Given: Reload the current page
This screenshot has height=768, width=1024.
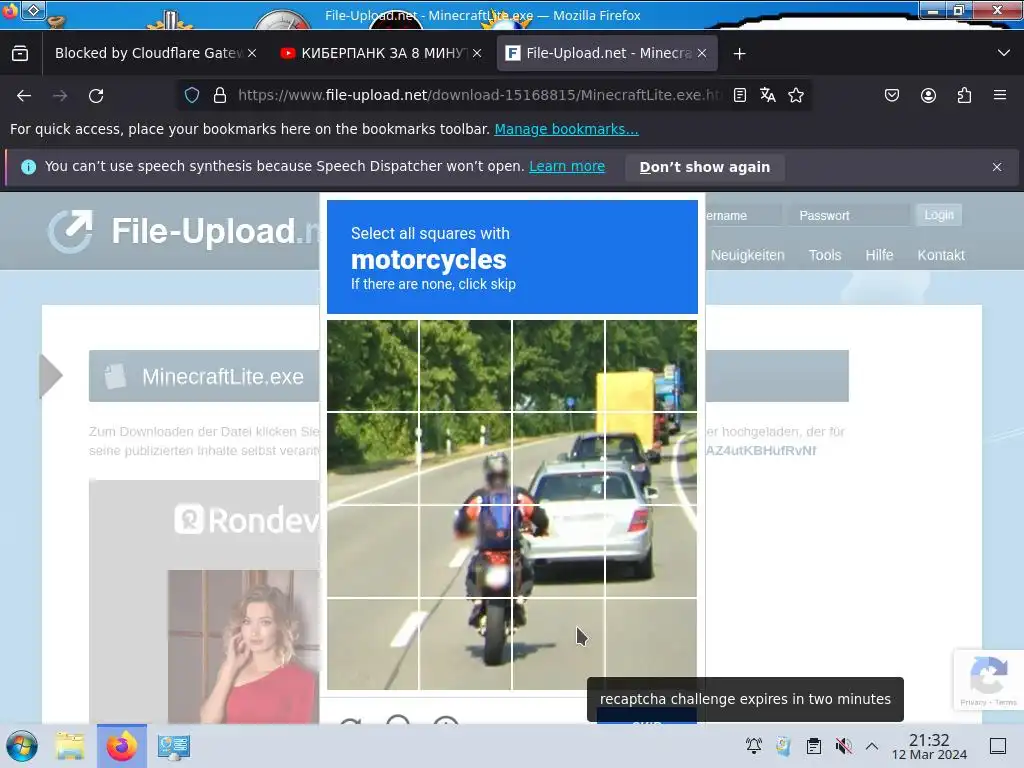Looking at the screenshot, I should point(96,95).
